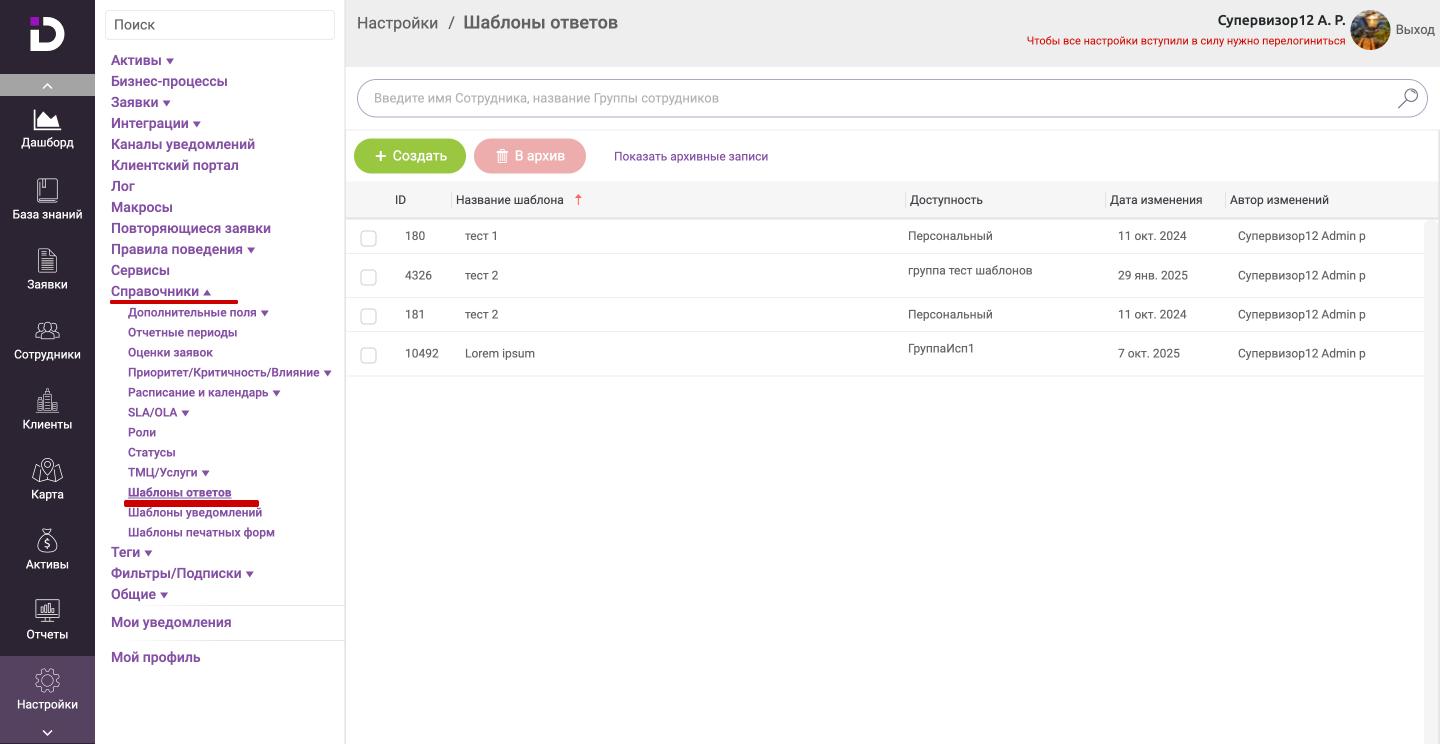Image resolution: width=1440 pixels, height=744 pixels.
Task: Check the box for template ID 180
Action: tap(368, 238)
